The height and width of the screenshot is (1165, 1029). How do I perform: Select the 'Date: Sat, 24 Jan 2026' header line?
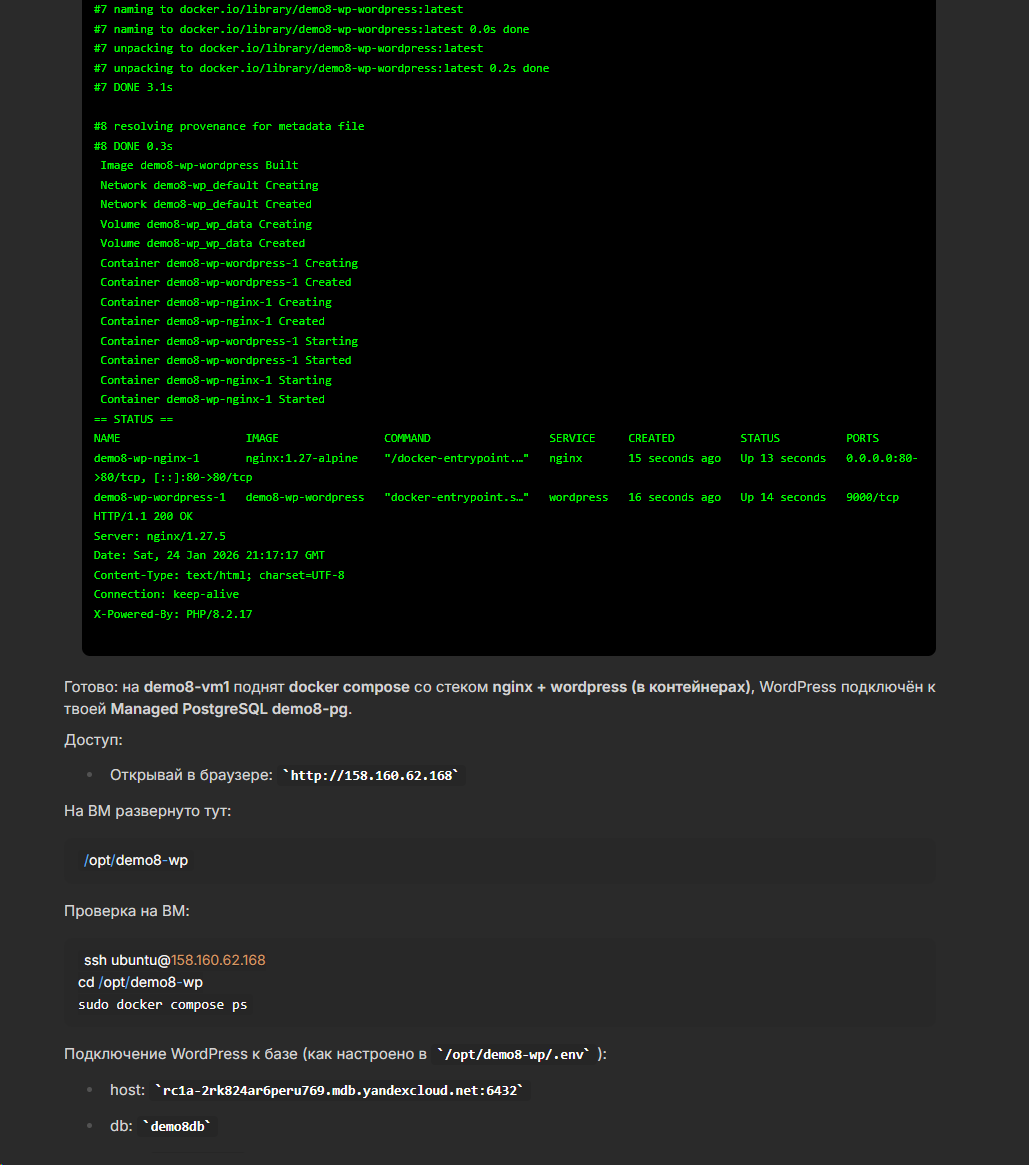tap(209, 556)
